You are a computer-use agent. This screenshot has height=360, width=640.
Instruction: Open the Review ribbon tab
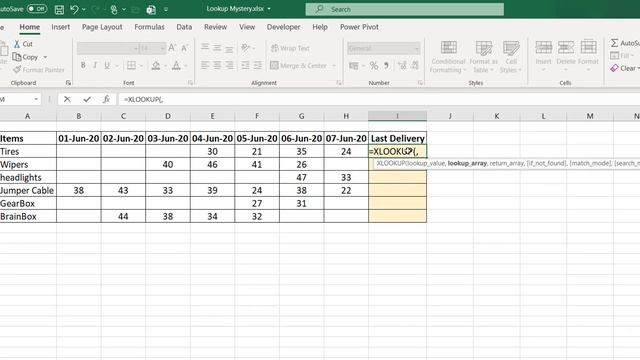pos(216,27)
